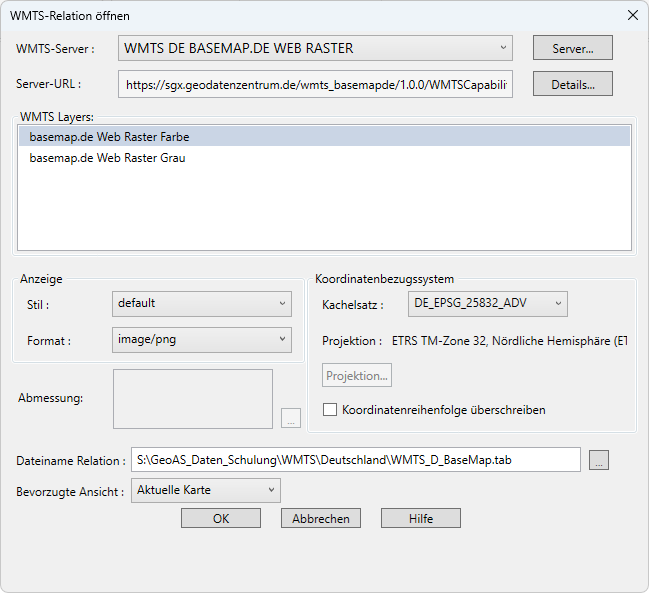Open the Kachelsatz dropdown
The height and width of the screenshot is (593, 649).
[x=488, y=304]
